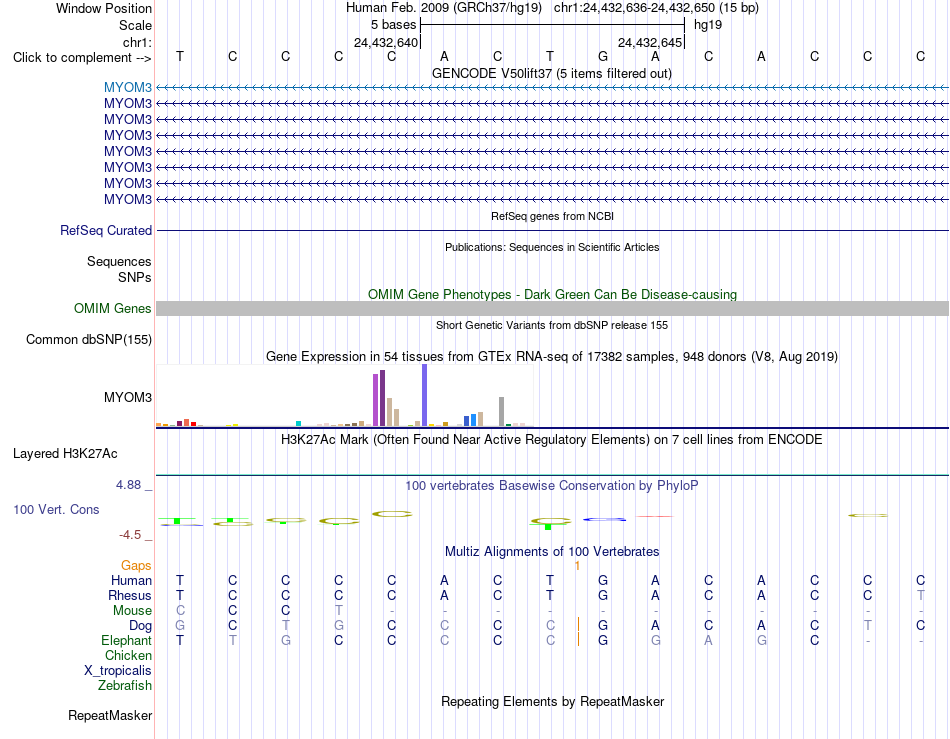Click the '5 bases' scale label
950x739 pixels.
click(394, 25)
